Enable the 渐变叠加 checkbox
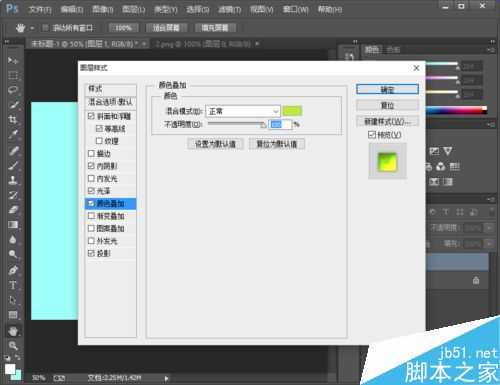This screenshot has width=500, height=385. tap(91, 216)
